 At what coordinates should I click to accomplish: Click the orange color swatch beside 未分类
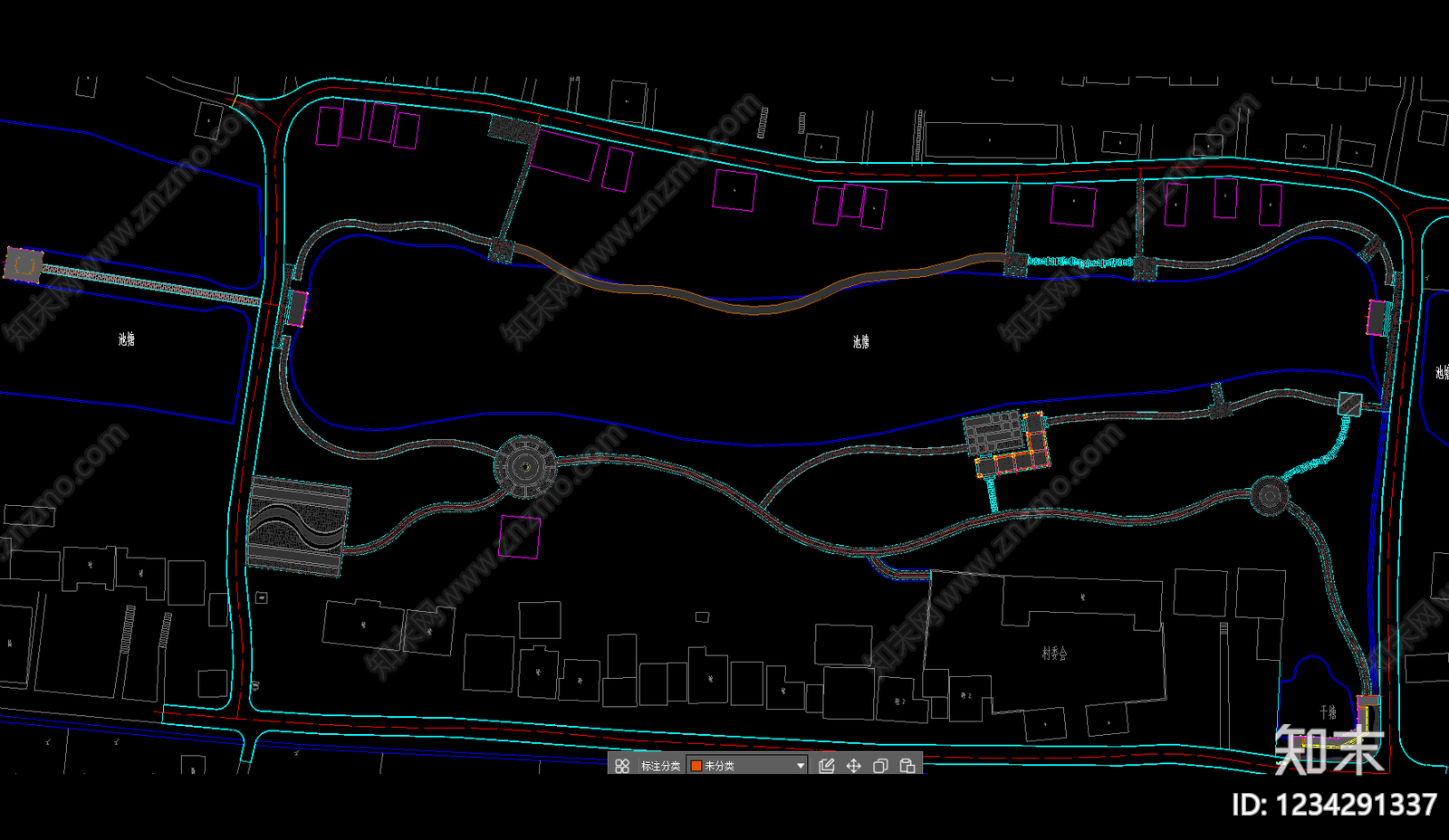pyautogui.click(x=696, y=766)
